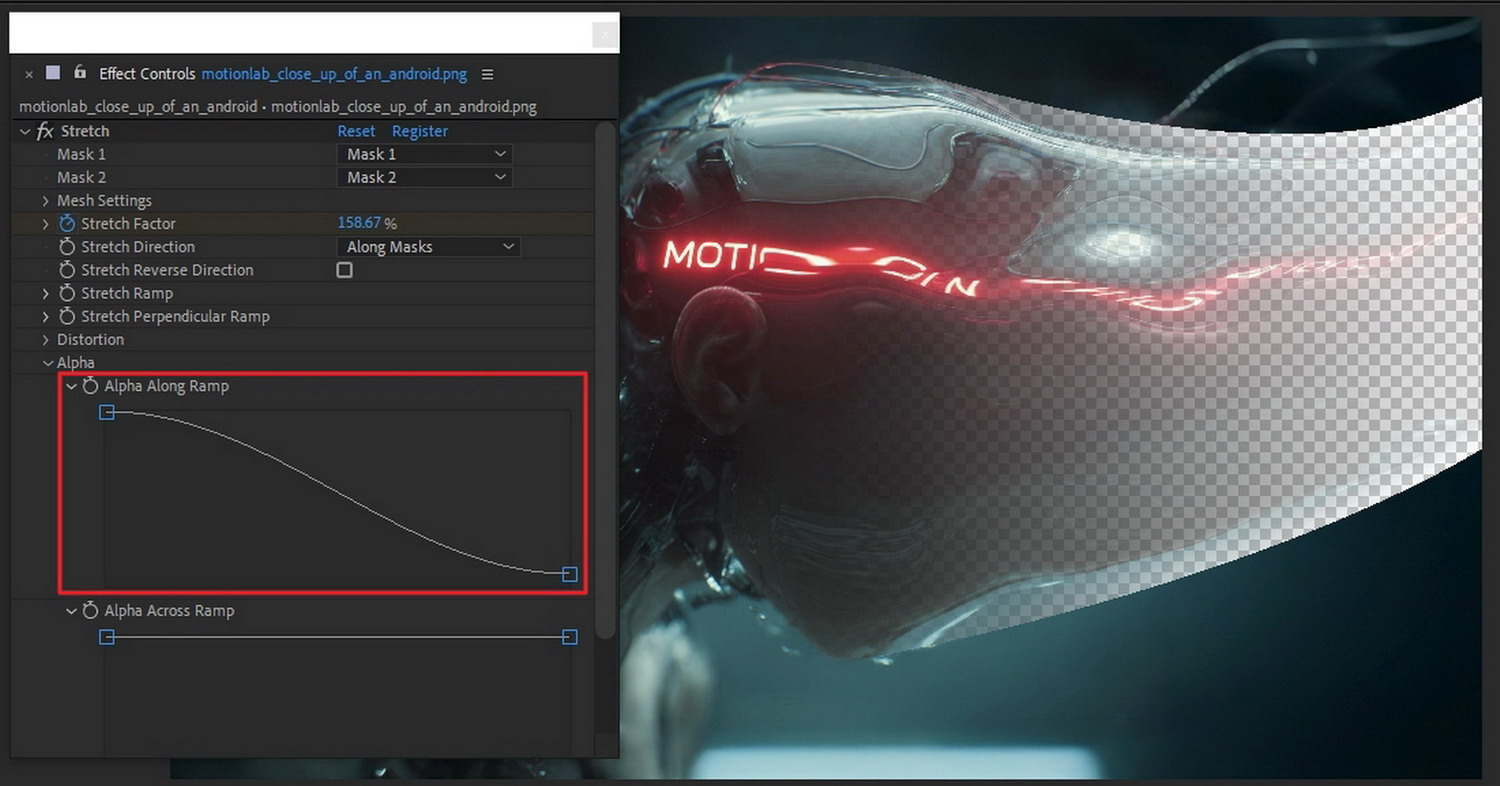Click the motionlab_close_up_of_an_android.png layer link
Image resolution: width=1500 pixels, height=786 pixels.
[x=334, y=74]
